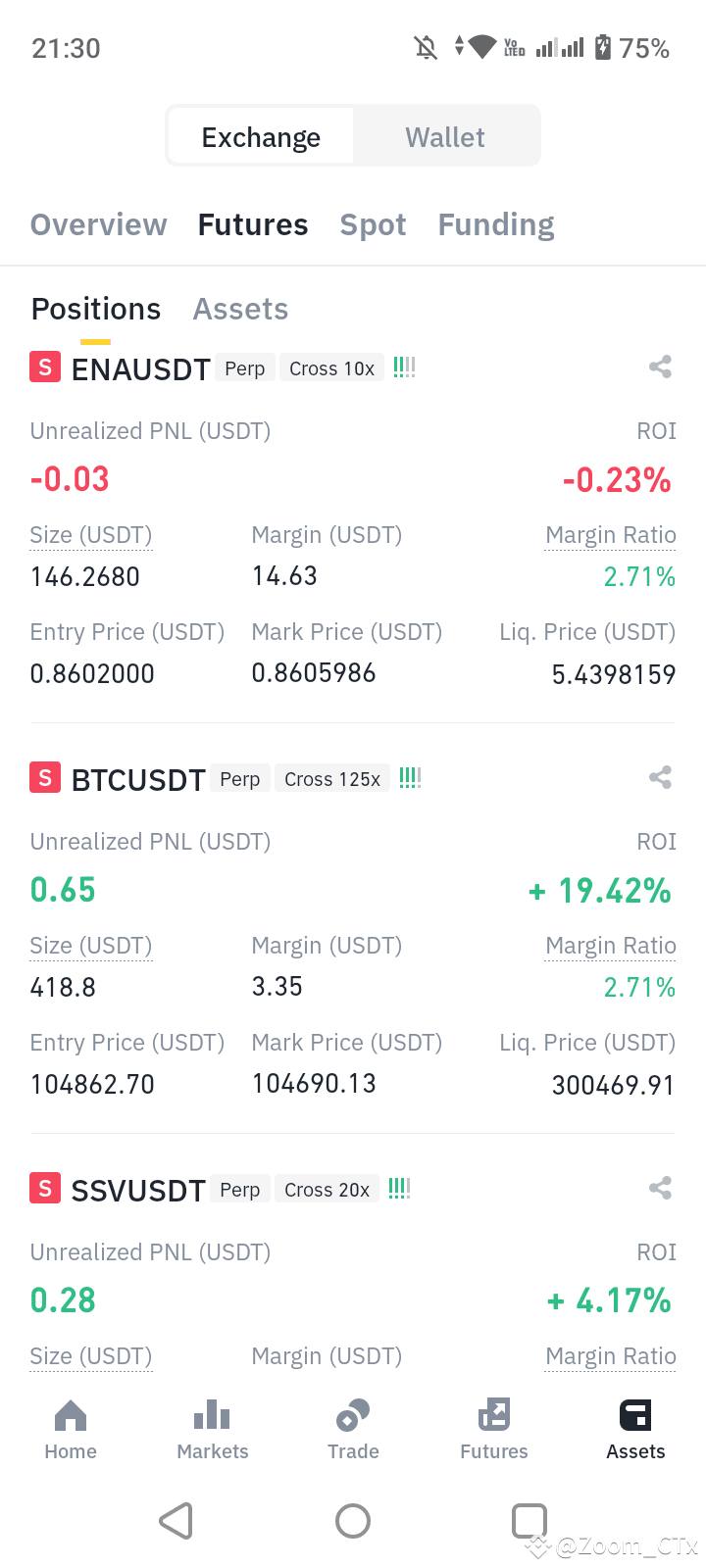
Task: Open the Spot tab
Action: point(373,225)
